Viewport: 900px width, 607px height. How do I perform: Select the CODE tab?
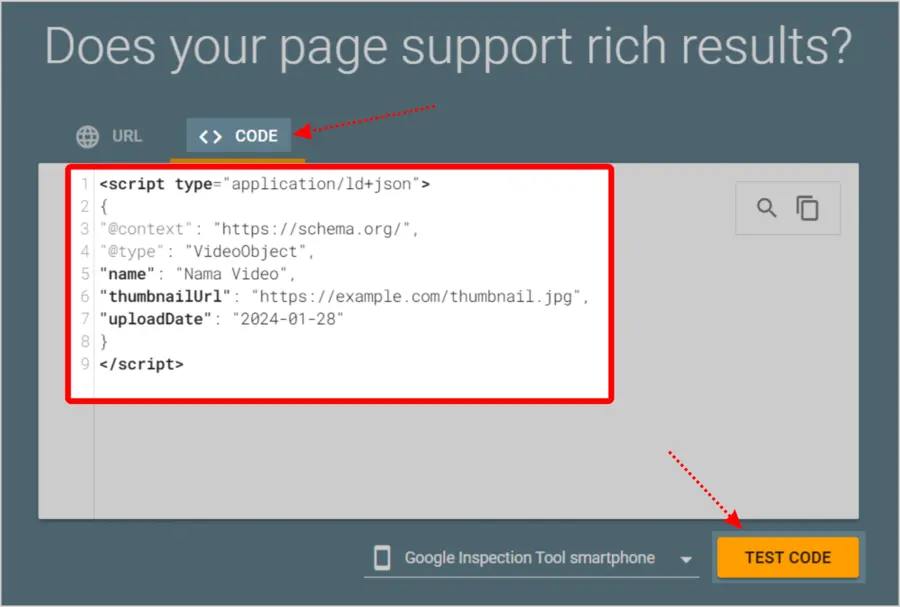tap(239, 136)
